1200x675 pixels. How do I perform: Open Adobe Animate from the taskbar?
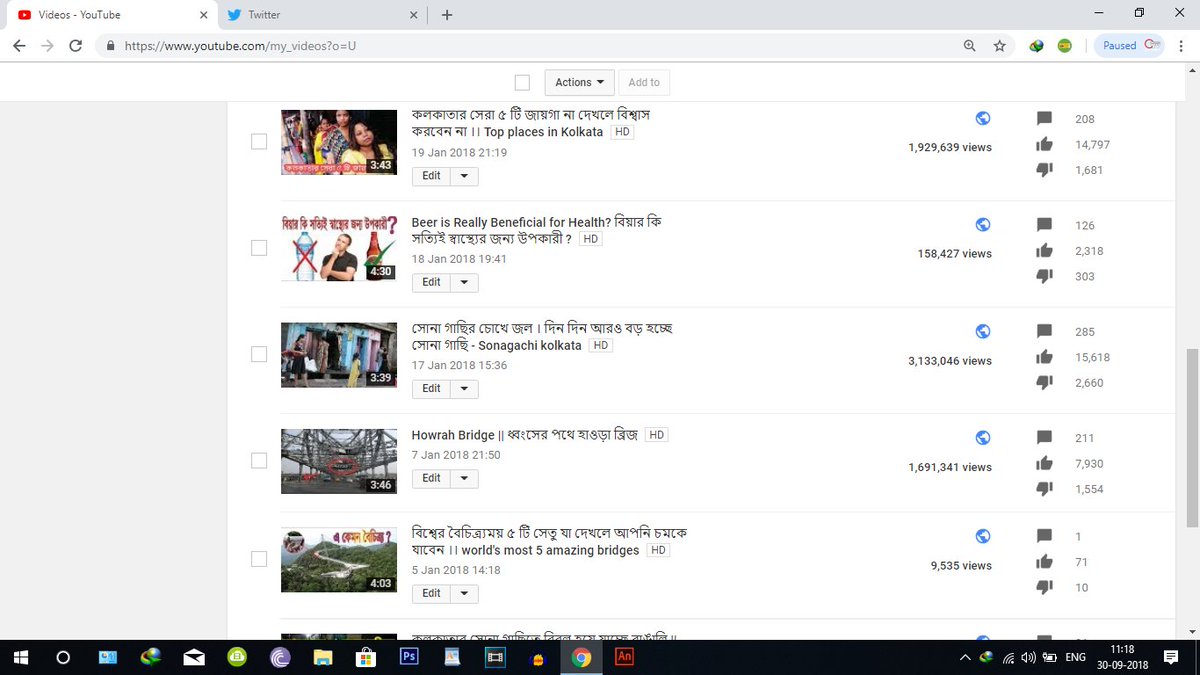click(624, 657)
